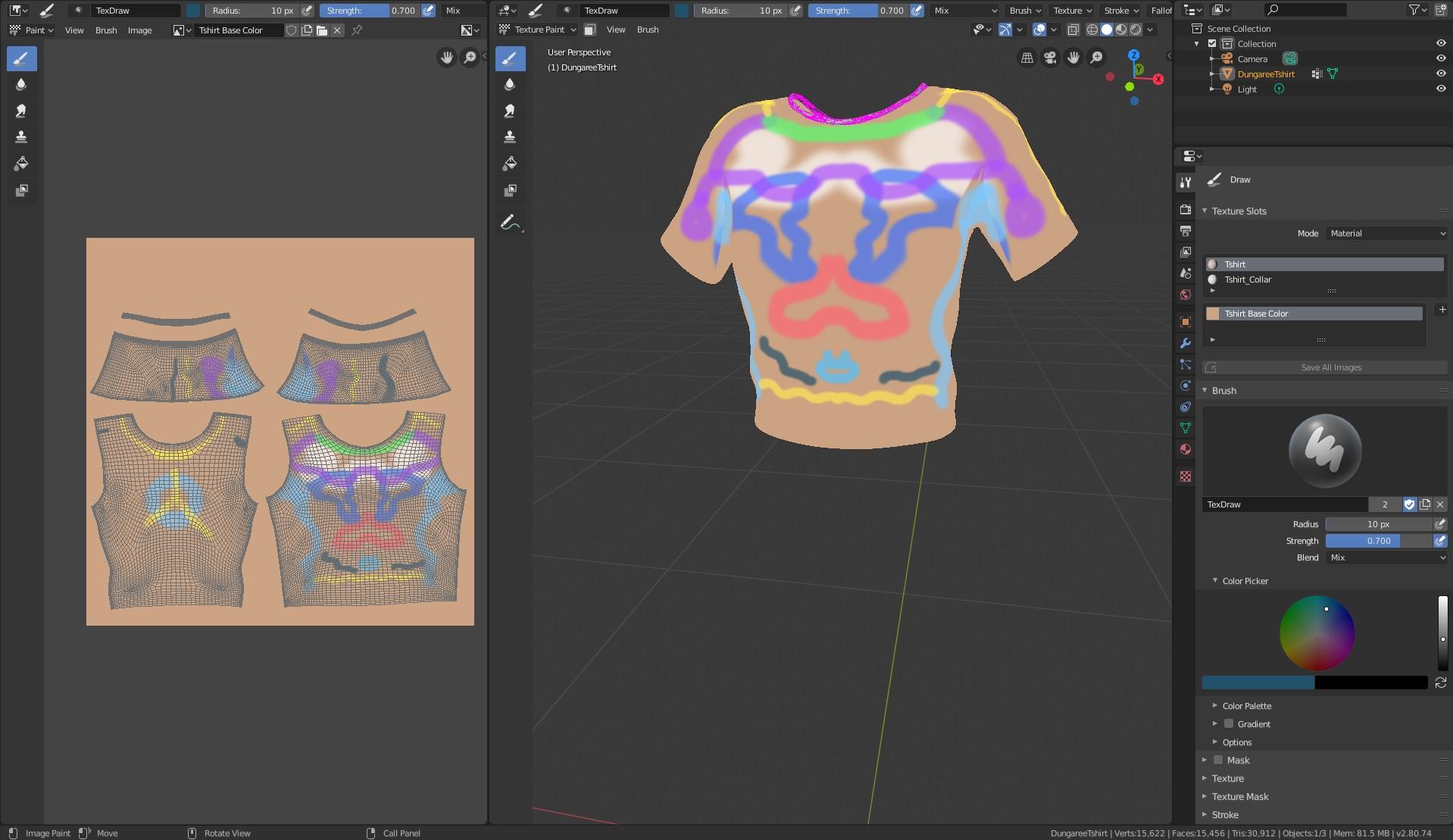The width and height of the screenshot is (1453, 840).
Task: Click the image editor zoom magnifier icon
Action: point(470,58)
